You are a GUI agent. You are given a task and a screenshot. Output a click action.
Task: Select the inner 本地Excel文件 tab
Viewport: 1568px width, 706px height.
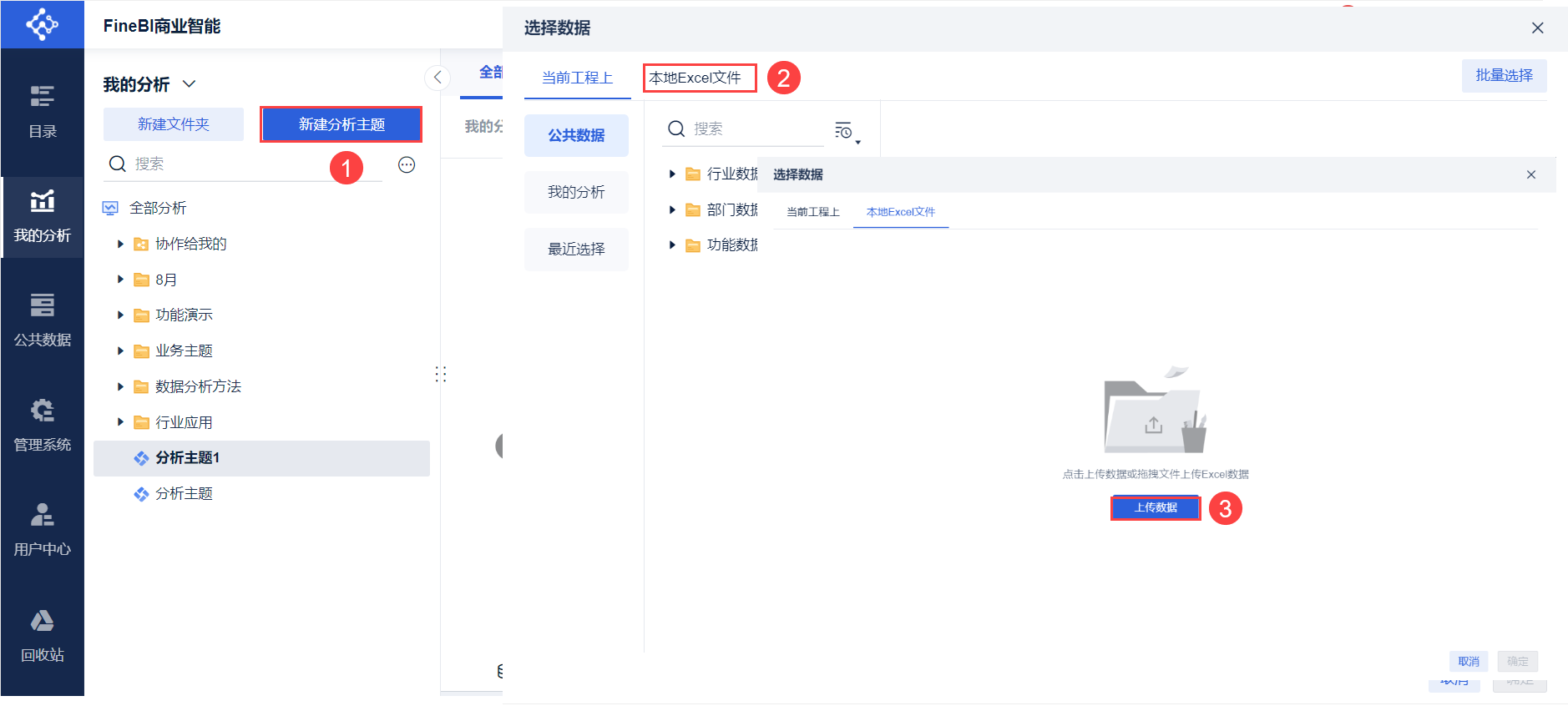(x=901, y=212)
